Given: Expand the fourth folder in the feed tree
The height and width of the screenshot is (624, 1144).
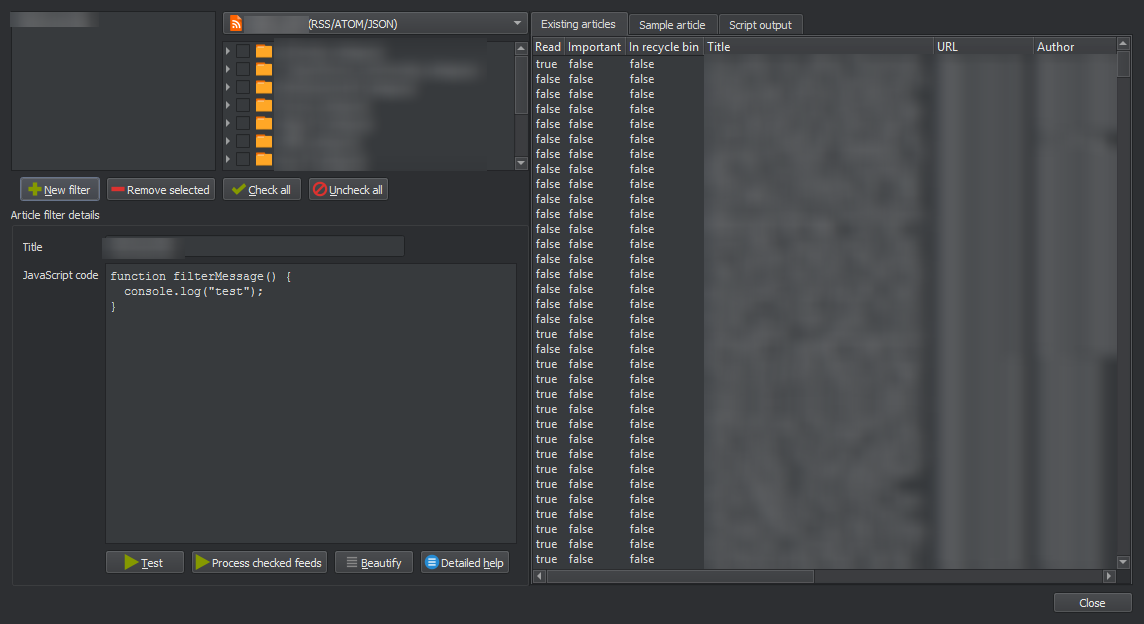Looking at the screenshot, I should click(x=228, y=105).
